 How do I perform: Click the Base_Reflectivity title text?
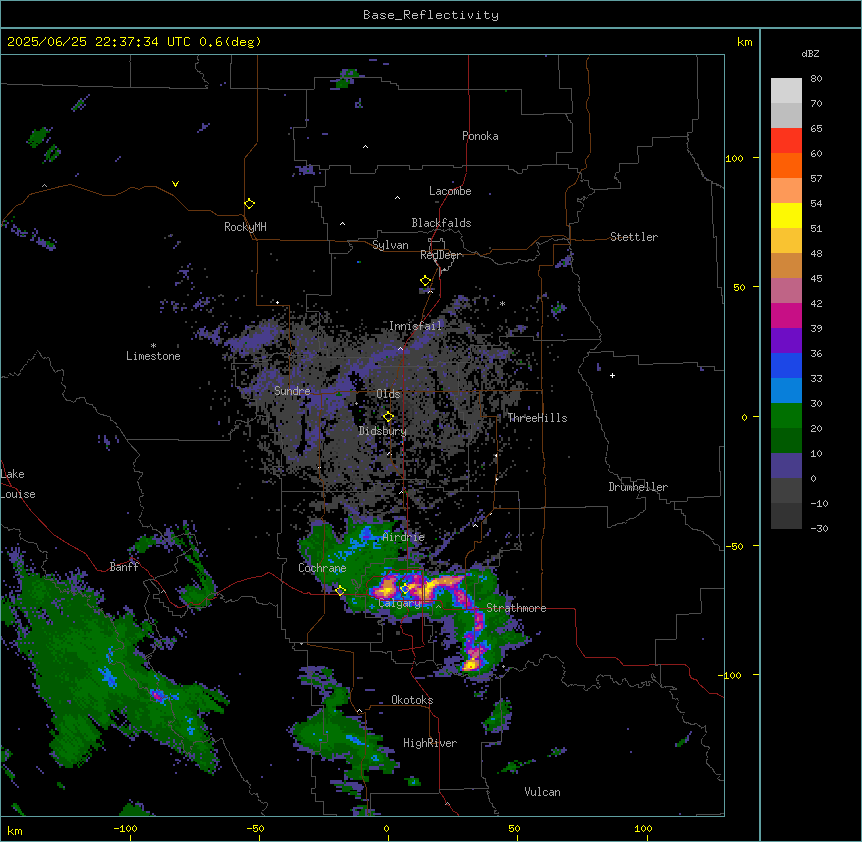431,15
